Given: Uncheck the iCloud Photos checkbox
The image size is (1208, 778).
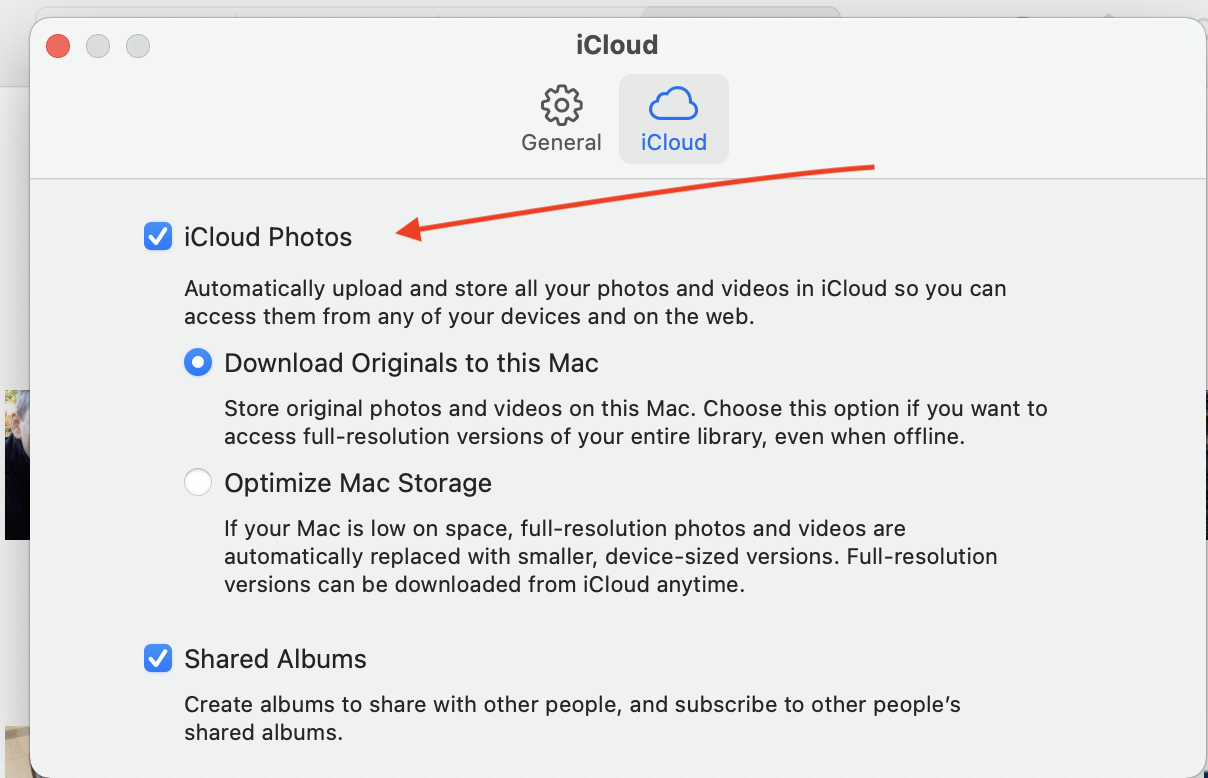Looking at the screenshot, I should tap(158, 237).
